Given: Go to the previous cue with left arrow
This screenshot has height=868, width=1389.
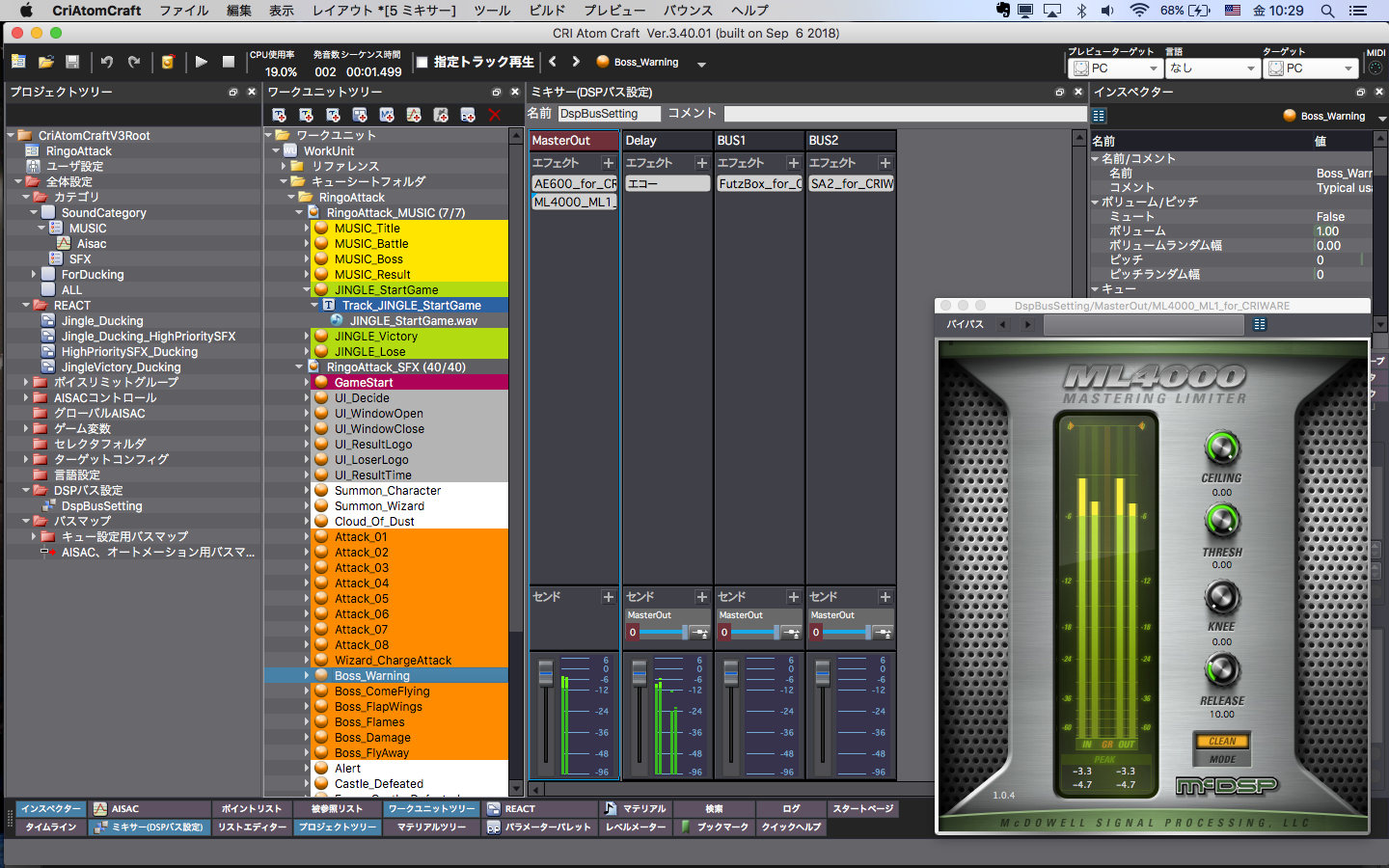Looking at the screenshot, I should [x=553, y=62].
